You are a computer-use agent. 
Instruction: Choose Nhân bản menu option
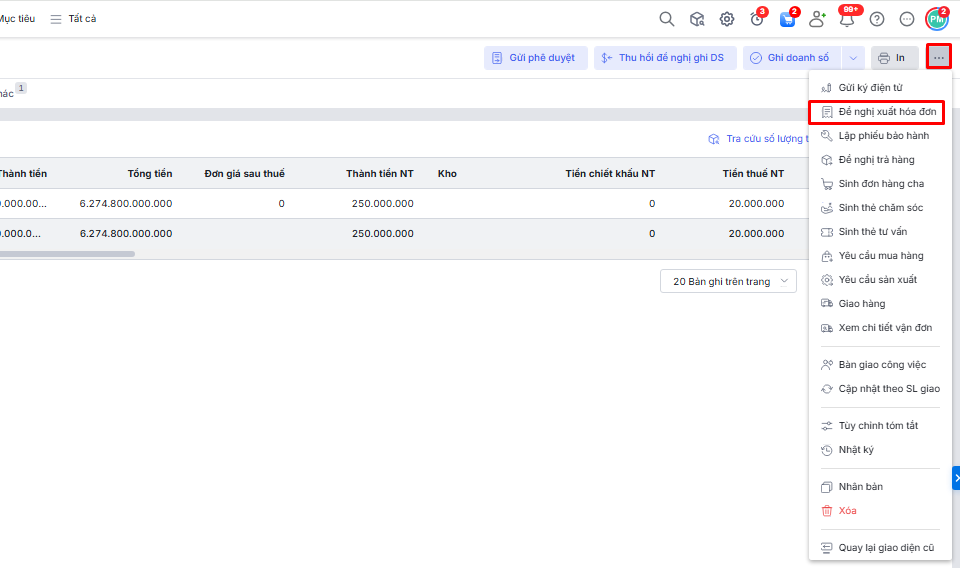[860, 487]
